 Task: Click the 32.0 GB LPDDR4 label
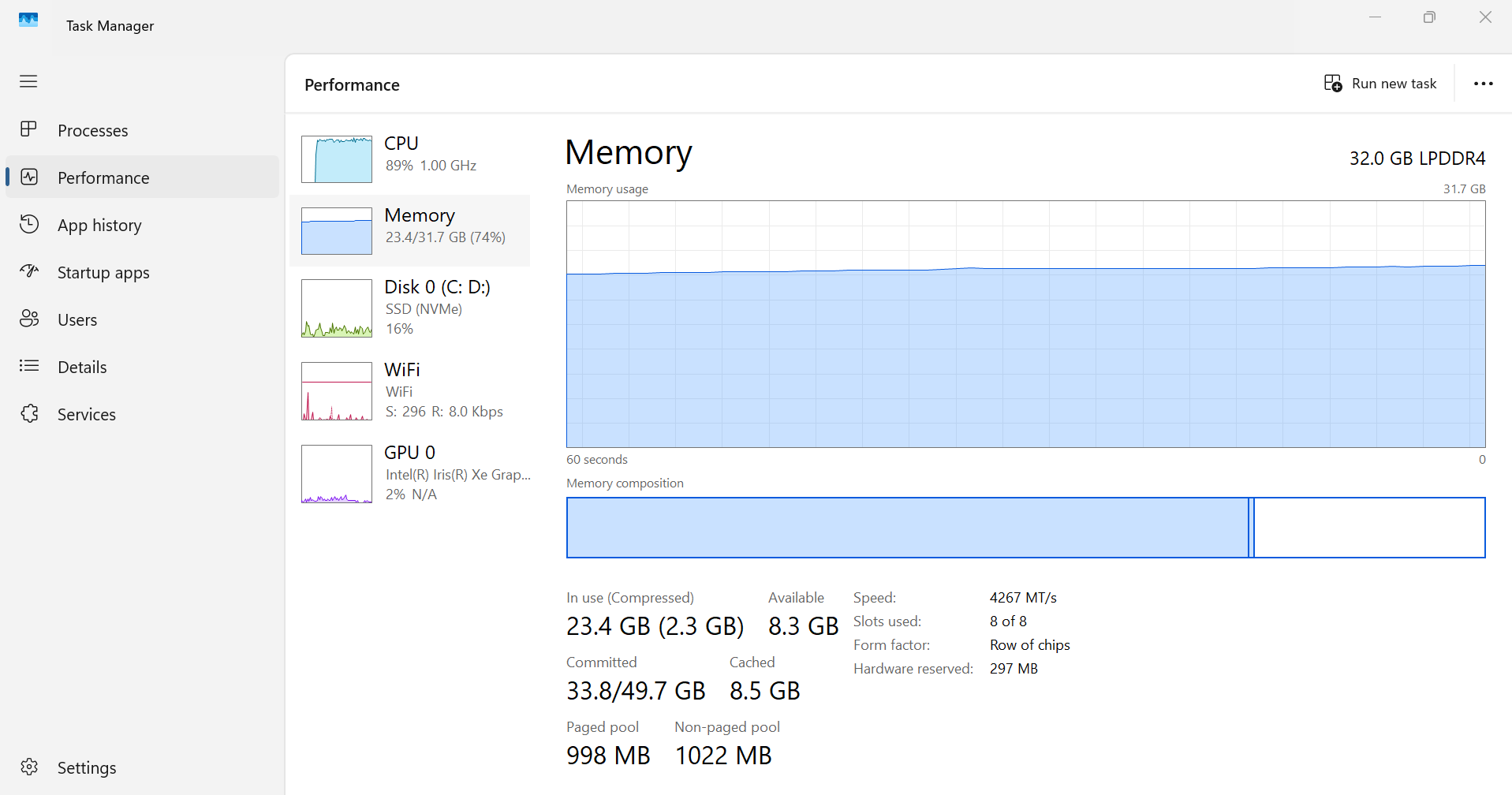pyautogui.click(x=1417, y=159)
